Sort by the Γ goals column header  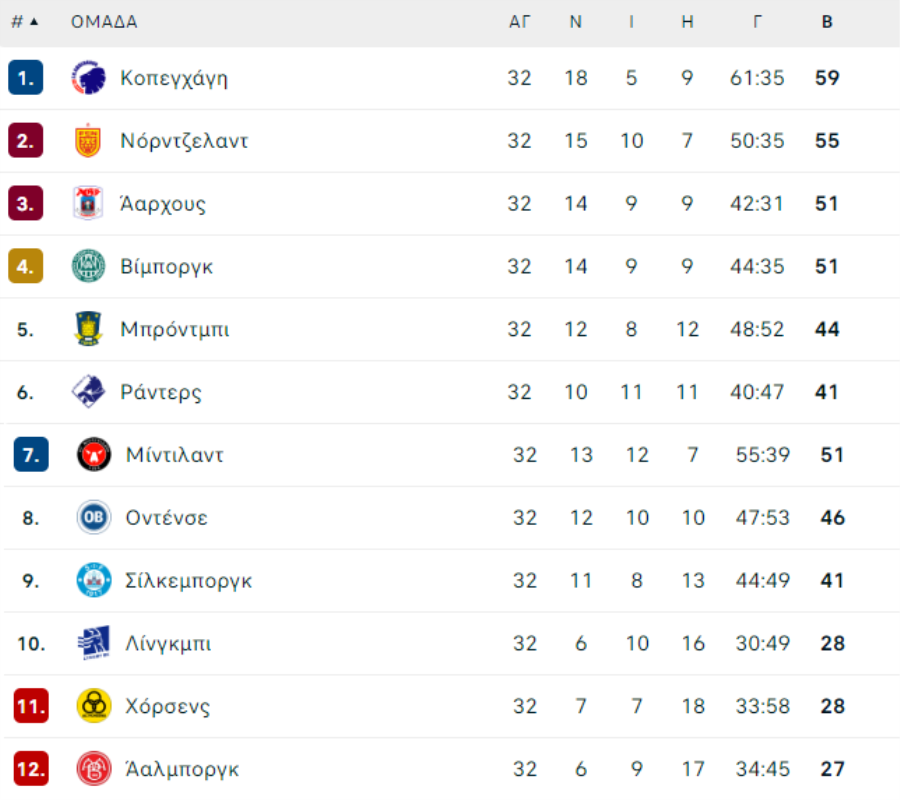click(x=758, y=22)
